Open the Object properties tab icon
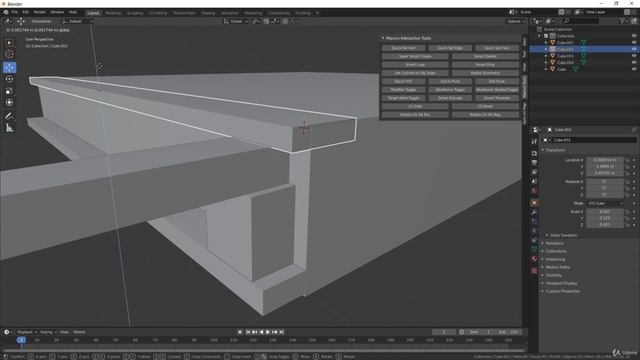 click(x=534, y=202)
